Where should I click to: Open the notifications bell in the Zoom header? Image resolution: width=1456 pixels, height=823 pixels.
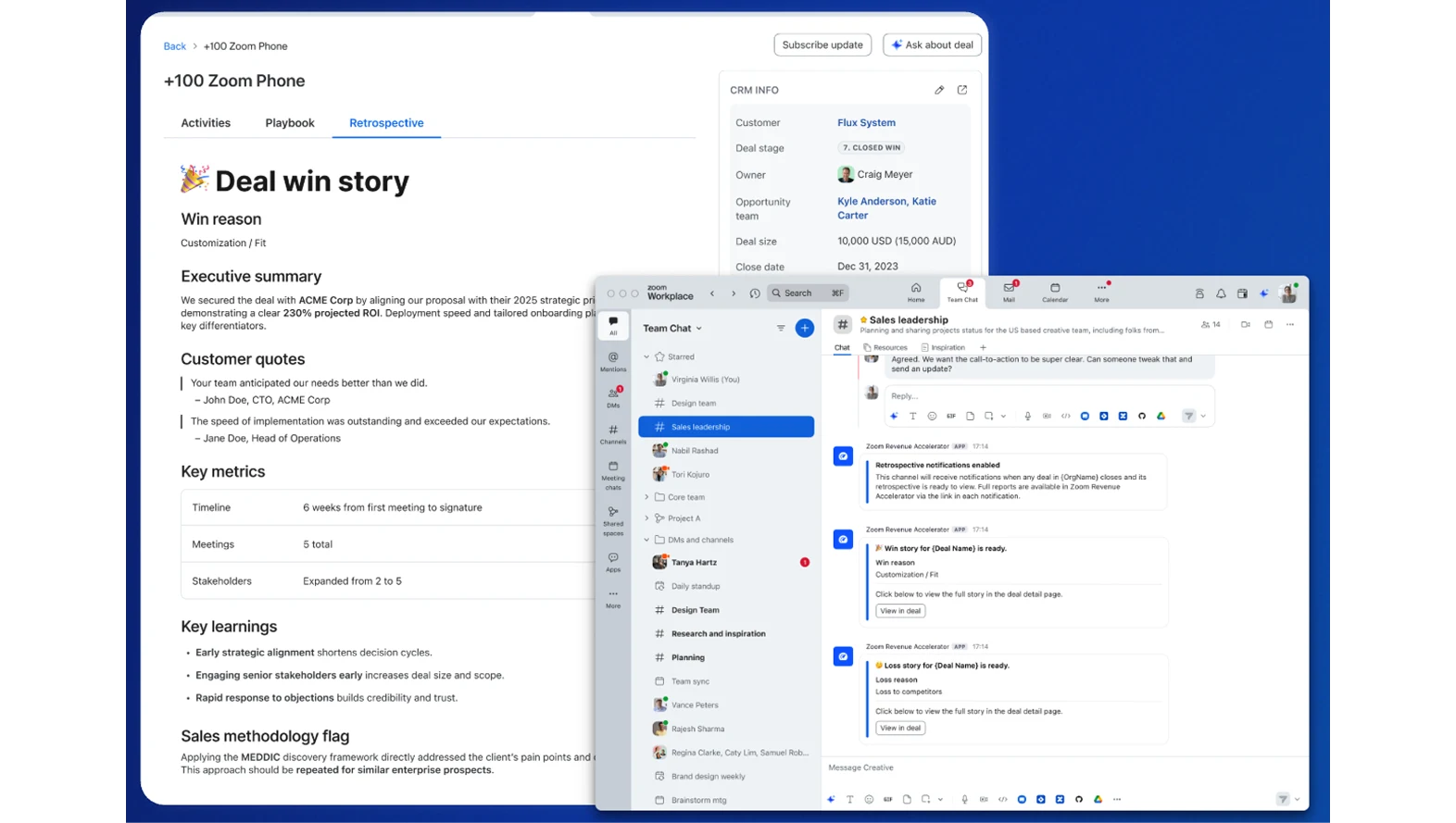pyautogui.click(x=1221, y=293)
